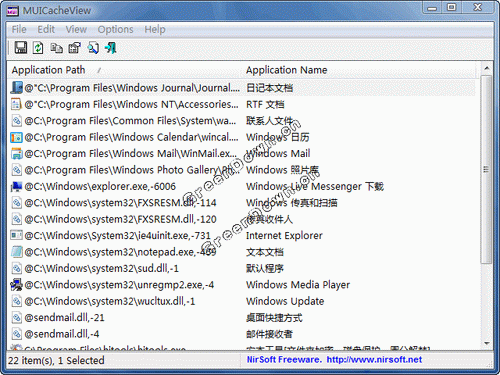
Task: Click the FXSRESM.dll,-120 row icon
Action: [x=16, y=219]
